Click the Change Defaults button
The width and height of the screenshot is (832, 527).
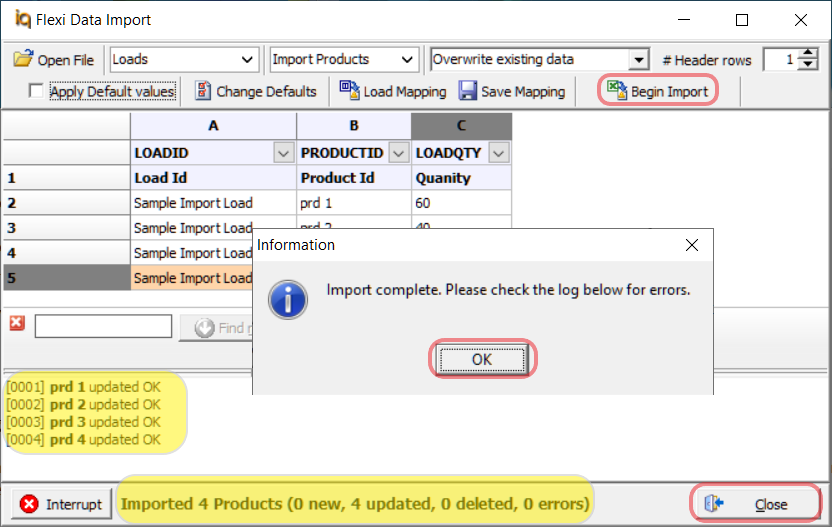255,91
